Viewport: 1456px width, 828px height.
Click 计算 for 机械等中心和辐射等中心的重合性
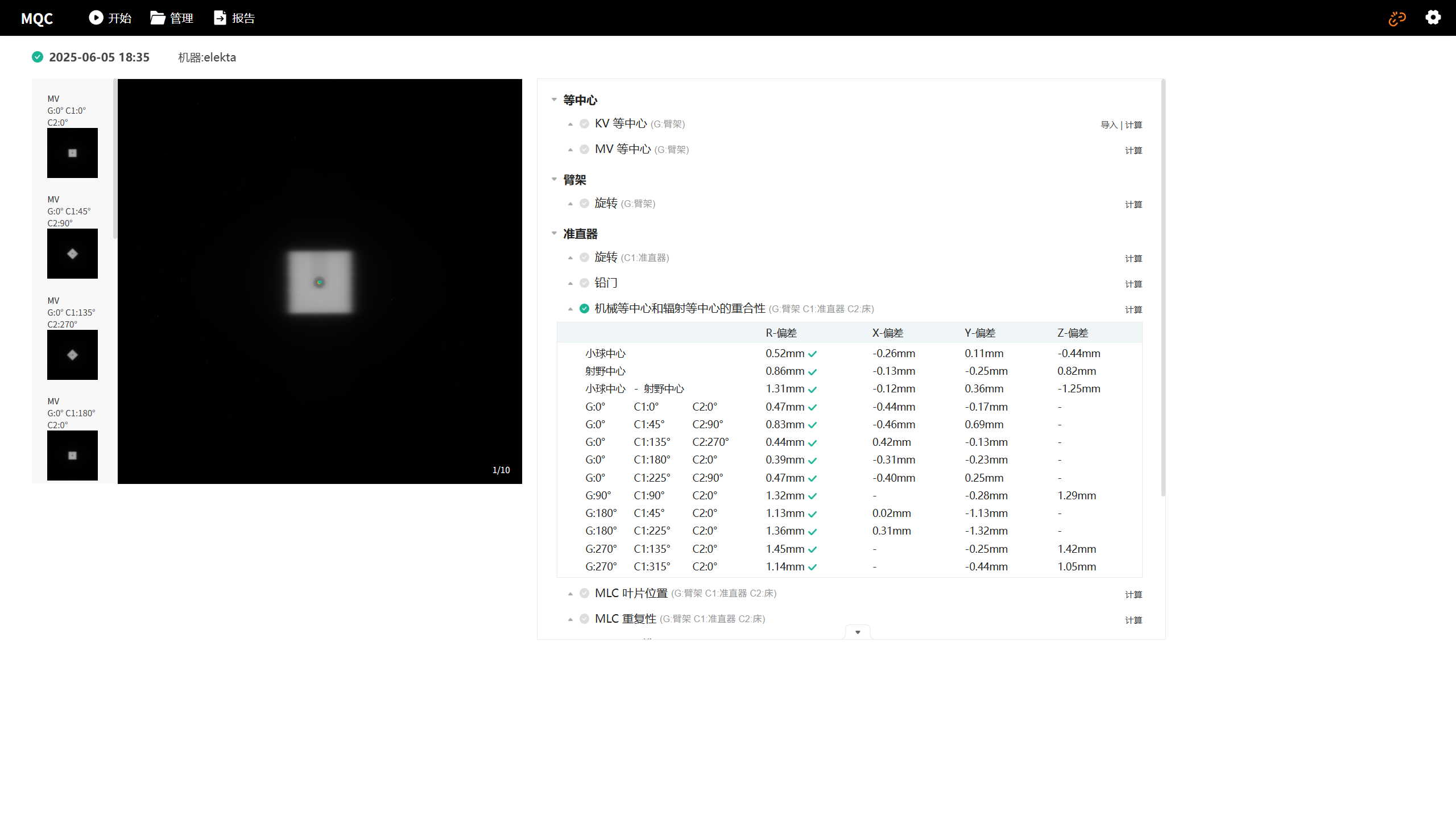pyautogui.click(x=1134, y=310)
